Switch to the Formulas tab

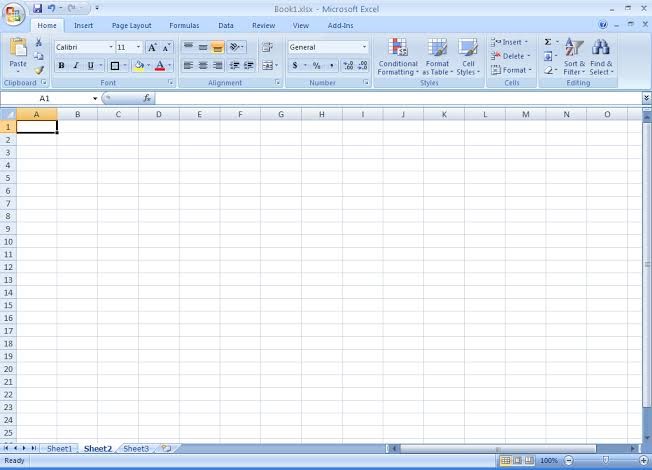coord(184,25)
